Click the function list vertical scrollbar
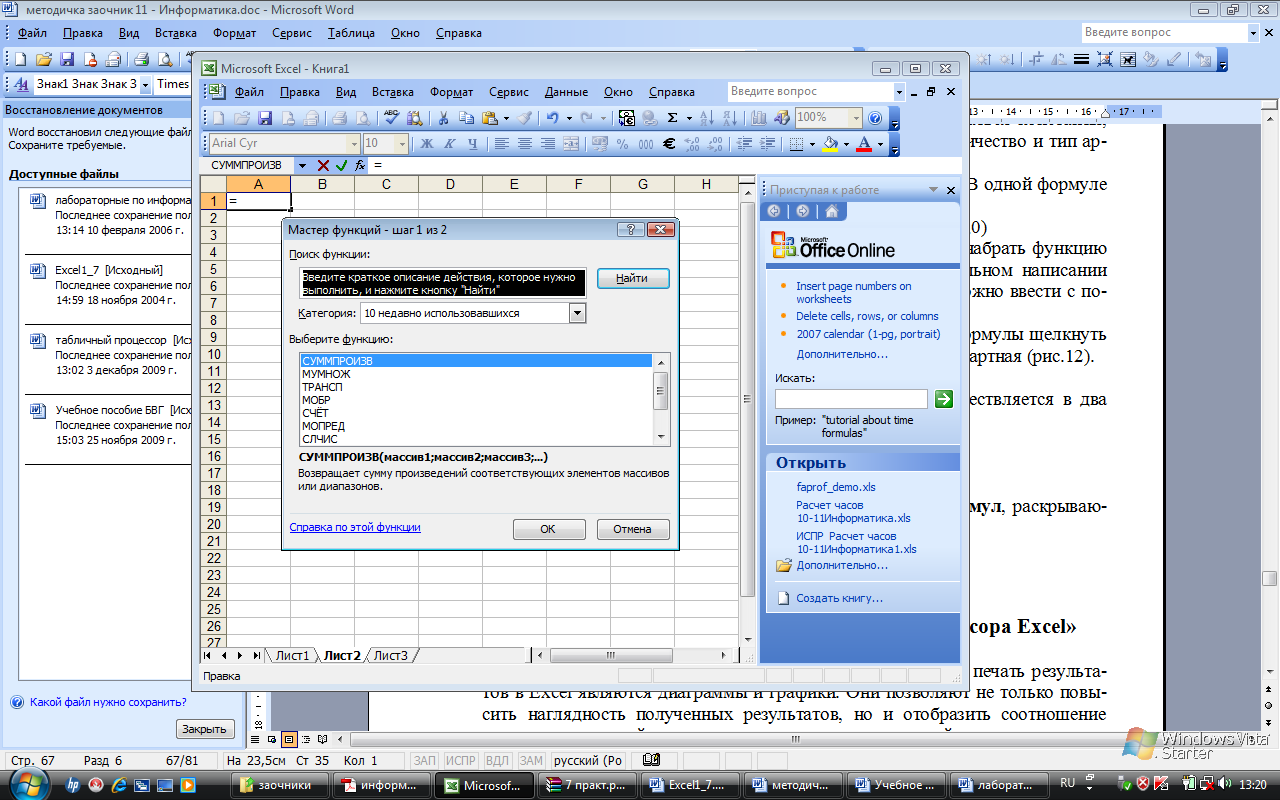Screen dimensions: 1280x800 point(660,399)
